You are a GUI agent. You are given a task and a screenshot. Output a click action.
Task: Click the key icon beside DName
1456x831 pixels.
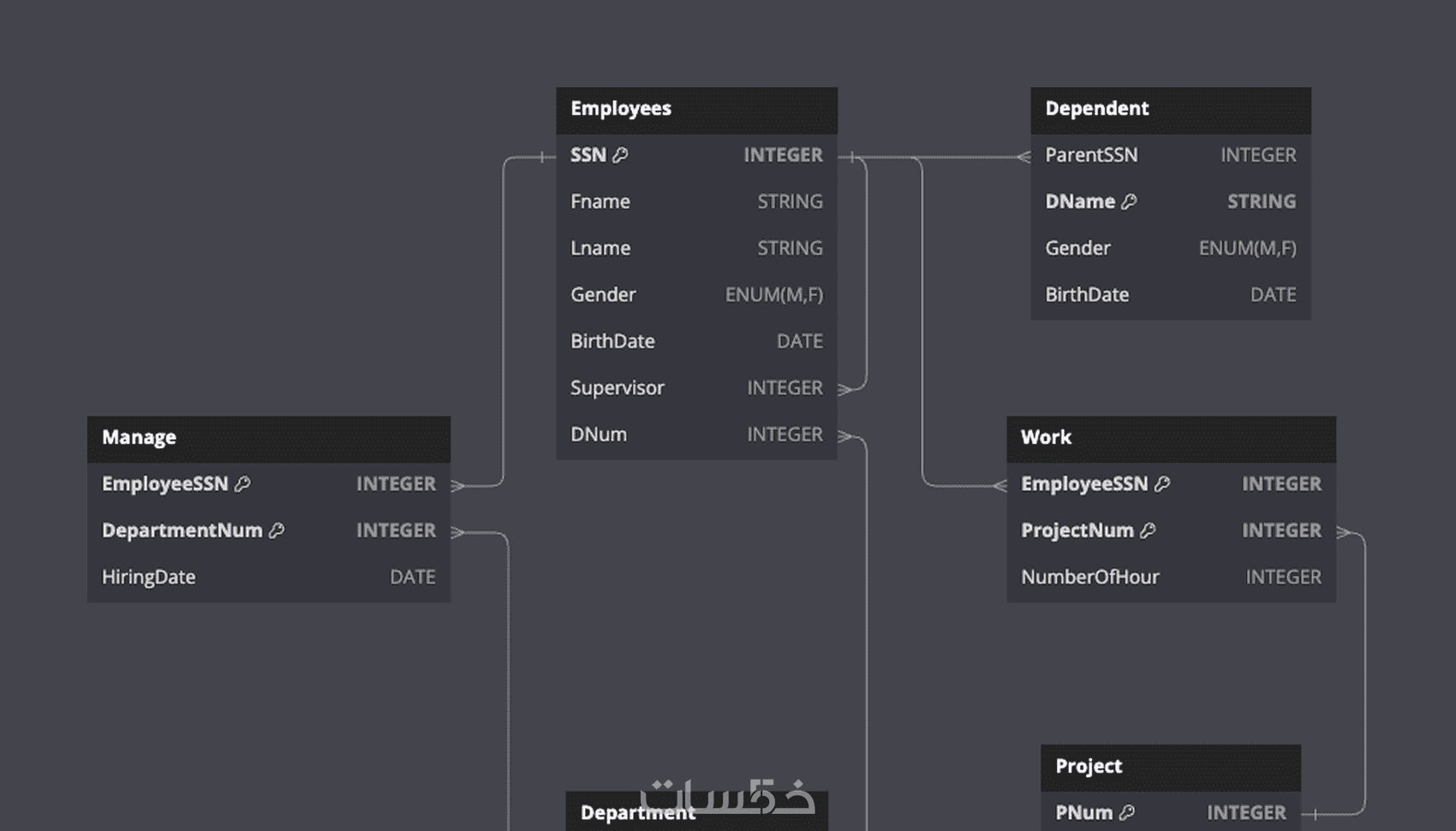1129,201
